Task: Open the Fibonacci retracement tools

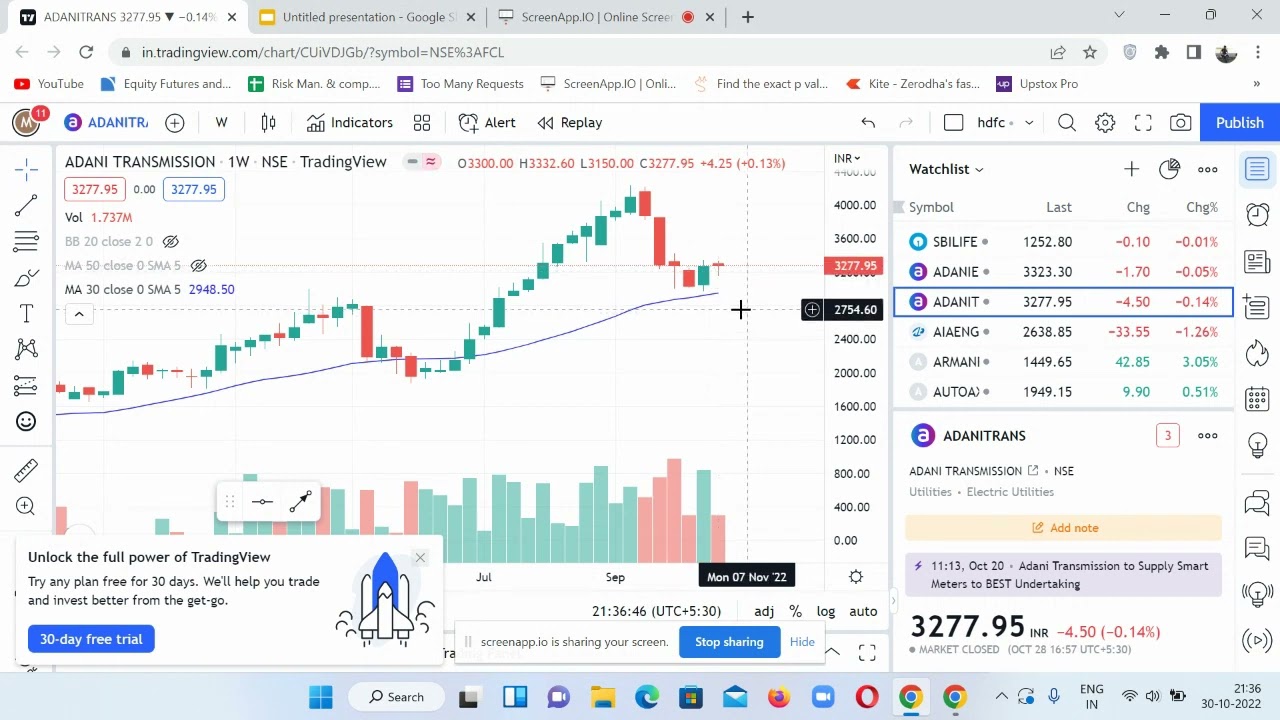Action: click(26, 241)
